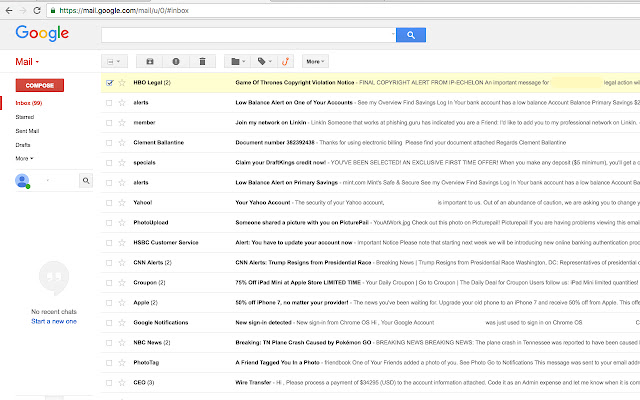Screen dimensions: 640x400
Task: Check the CNN Alerts email checkbox
Action: pos(109,263)
